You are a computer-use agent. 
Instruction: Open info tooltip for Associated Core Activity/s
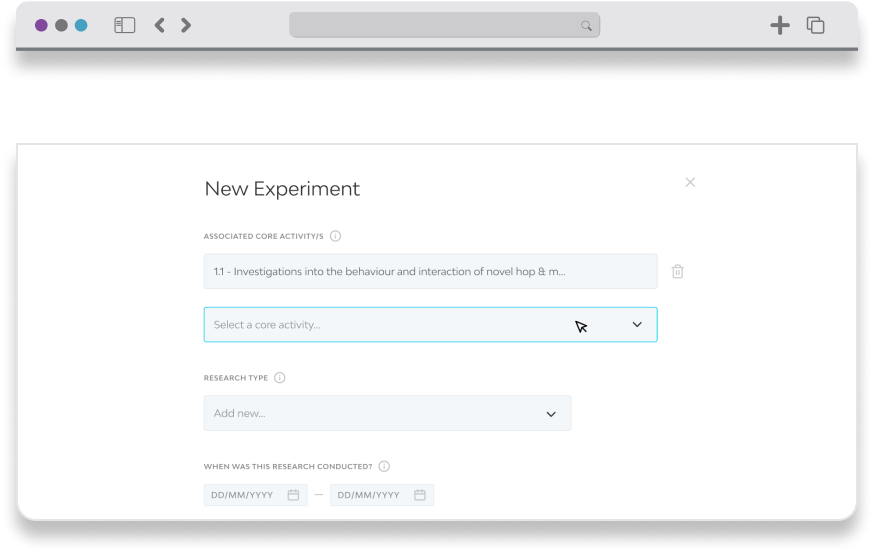click(x=335, y=236)
